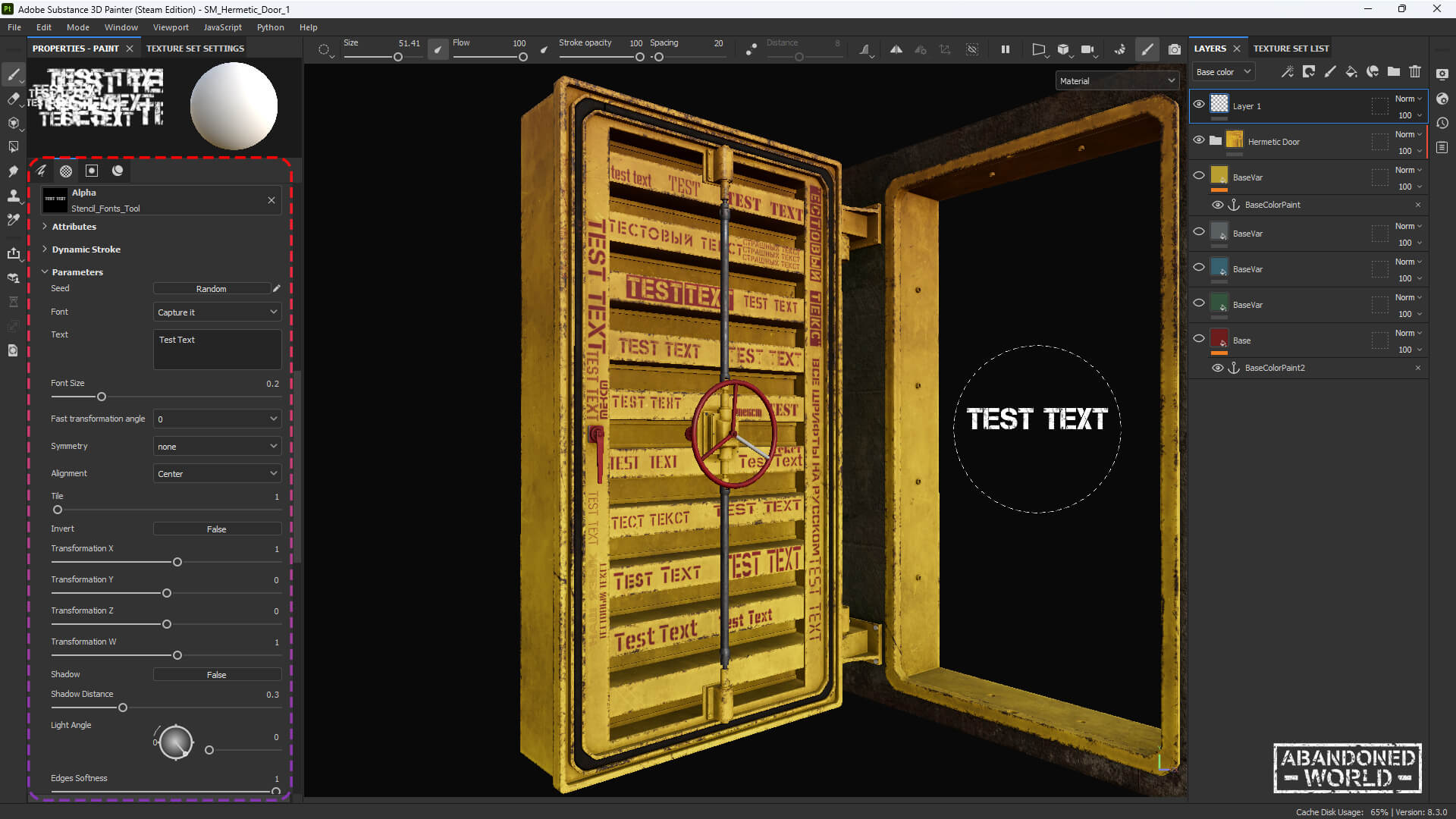Switch to painting mode brush icon
The image size is (1456, 819).
click(x=1147, y=49)
